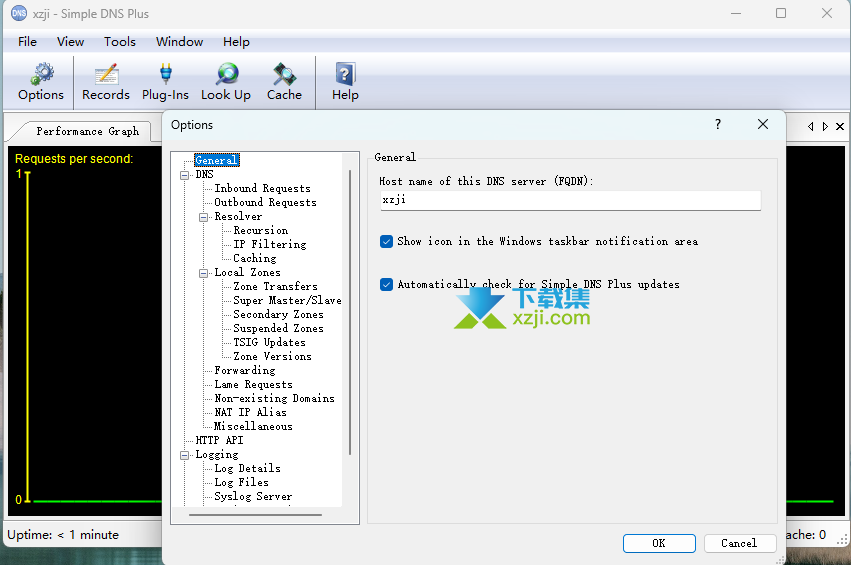Open the File menu
Screen dimensions: 851x565
tap(27, 42)
